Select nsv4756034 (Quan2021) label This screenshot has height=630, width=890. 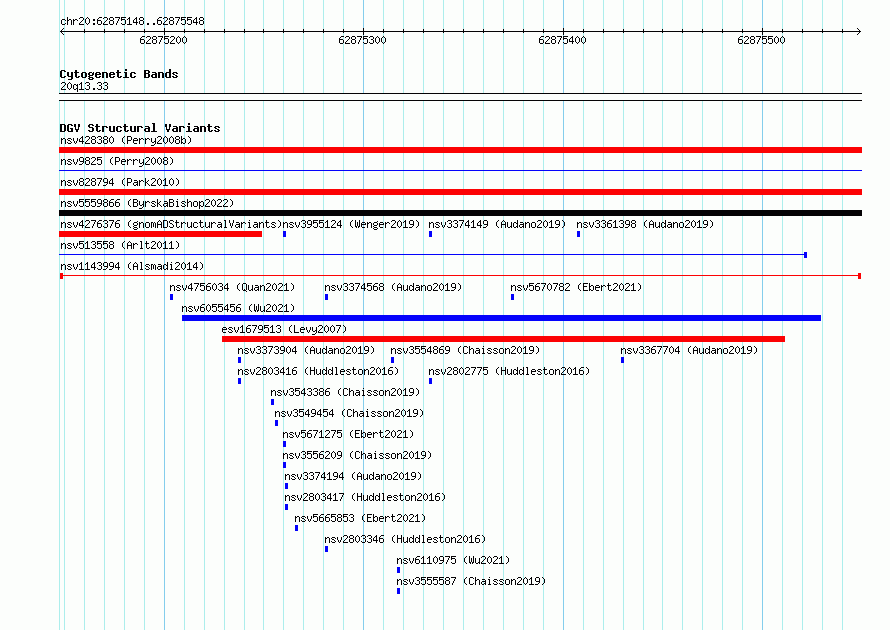pos(233,287)
